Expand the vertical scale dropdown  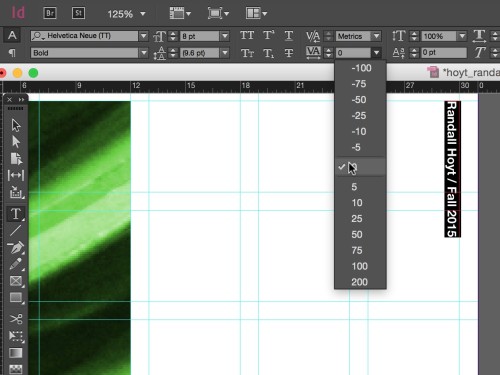tap(462, 36)
